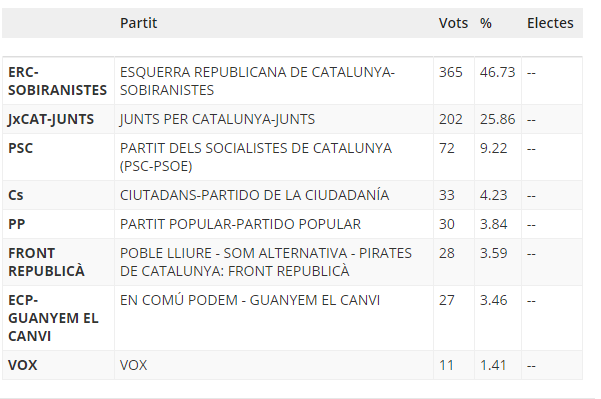This screenshot has width=601, height=399.
Task: Click the Vots column header
Action: tap(453, 23)
